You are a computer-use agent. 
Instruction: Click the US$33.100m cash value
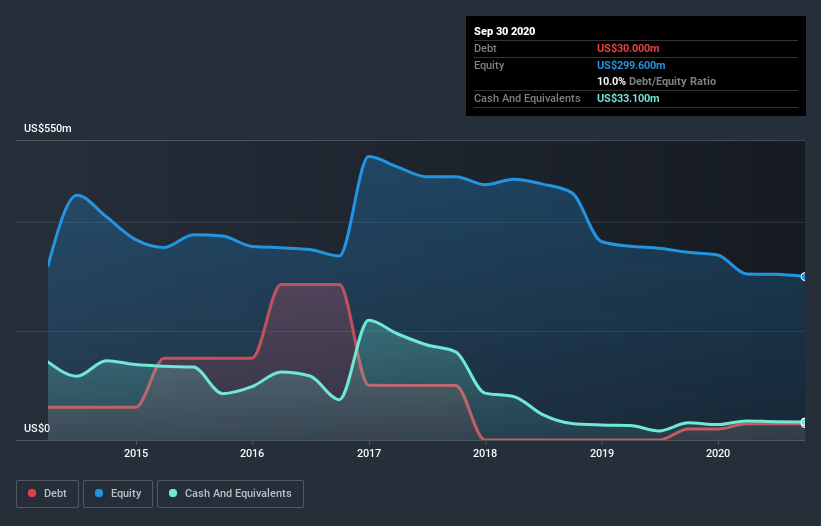(628, 98)
